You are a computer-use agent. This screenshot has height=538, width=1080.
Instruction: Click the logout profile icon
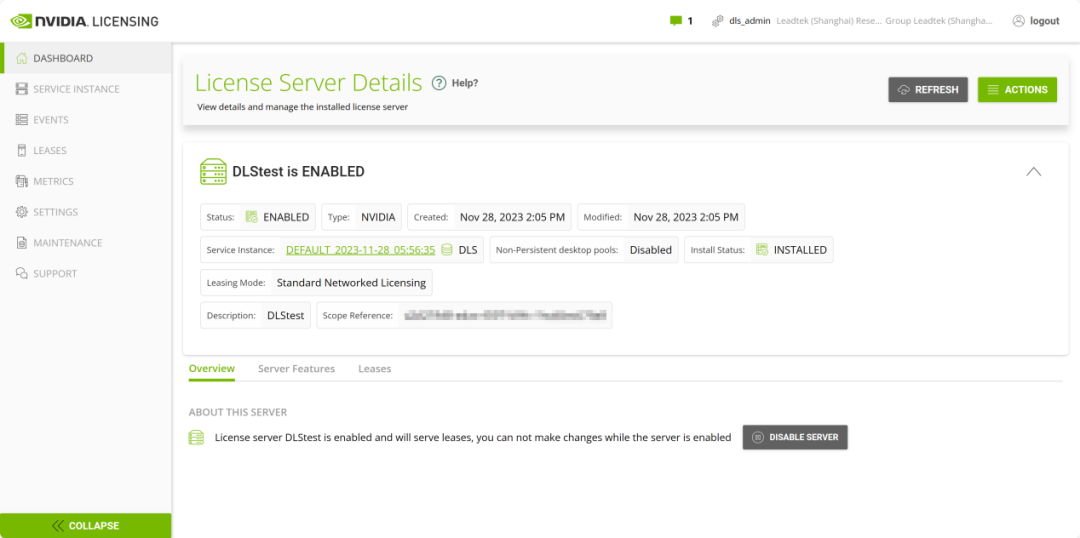tap(1019, 21)
